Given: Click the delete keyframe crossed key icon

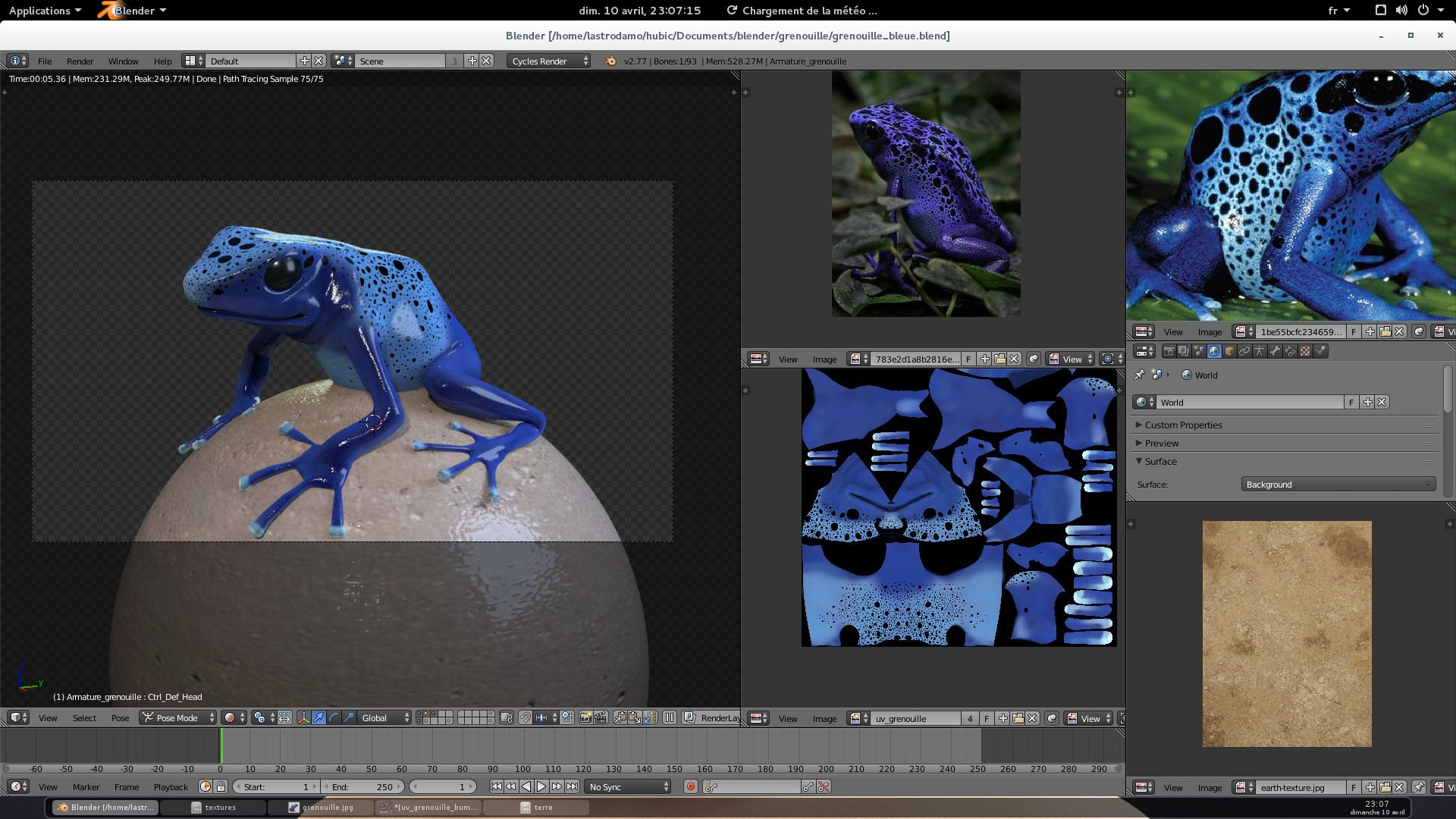Looking at the screenshot, I should (824, 787).
